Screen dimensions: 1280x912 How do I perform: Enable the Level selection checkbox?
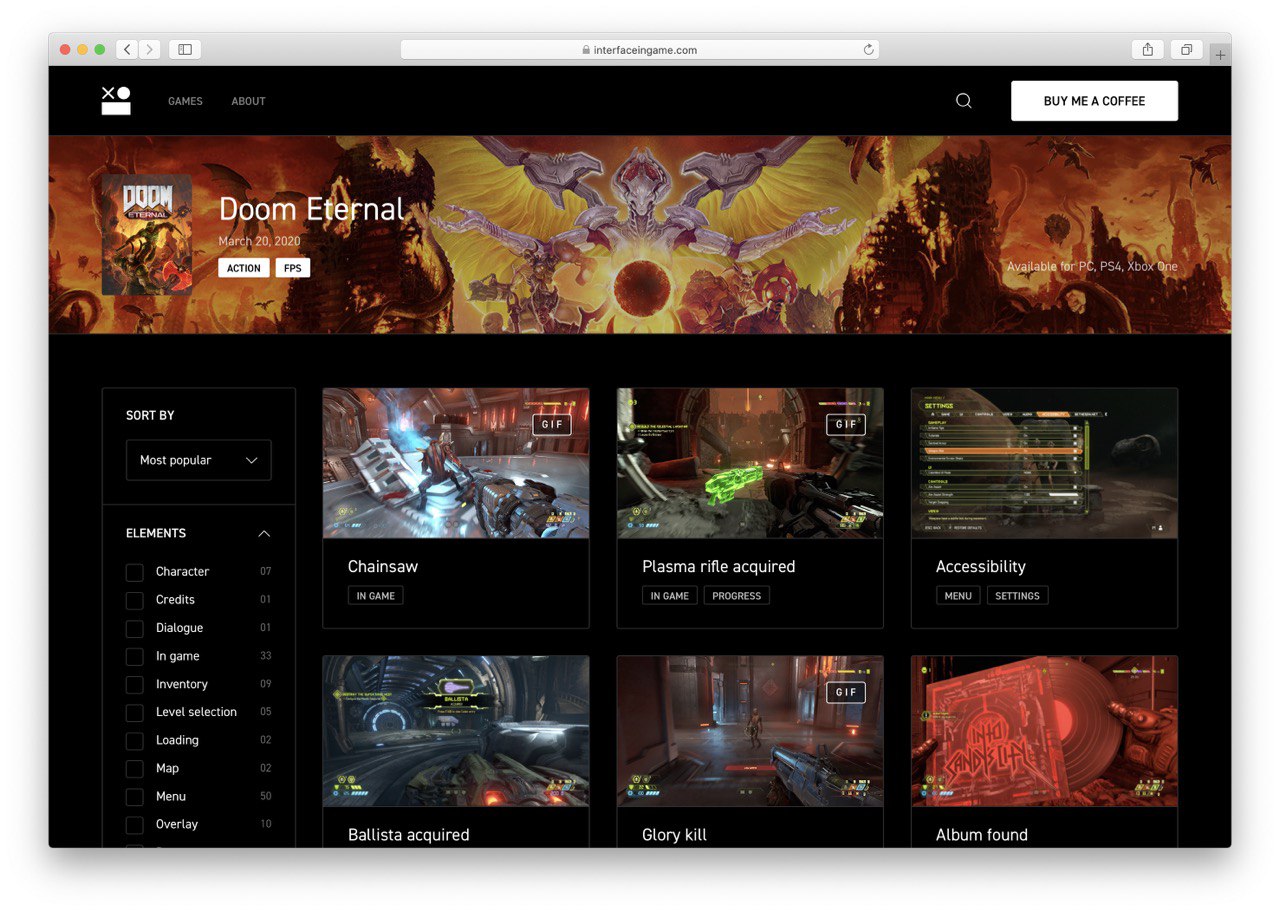tap(134, 712)
